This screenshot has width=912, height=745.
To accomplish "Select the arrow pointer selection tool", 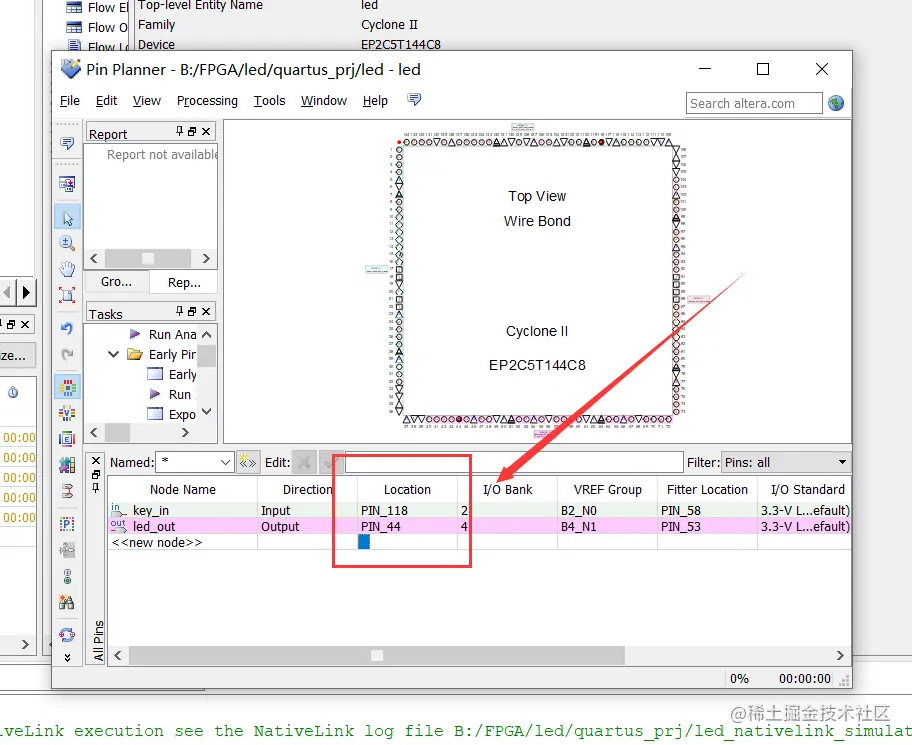I will 67,218.
